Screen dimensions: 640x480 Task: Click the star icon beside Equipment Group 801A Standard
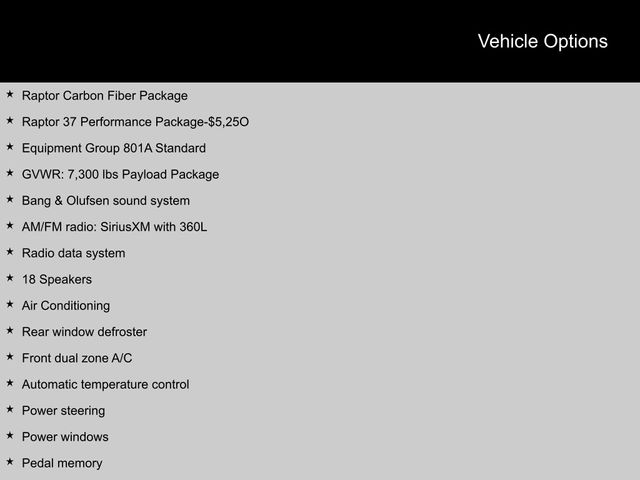(10, 147)
